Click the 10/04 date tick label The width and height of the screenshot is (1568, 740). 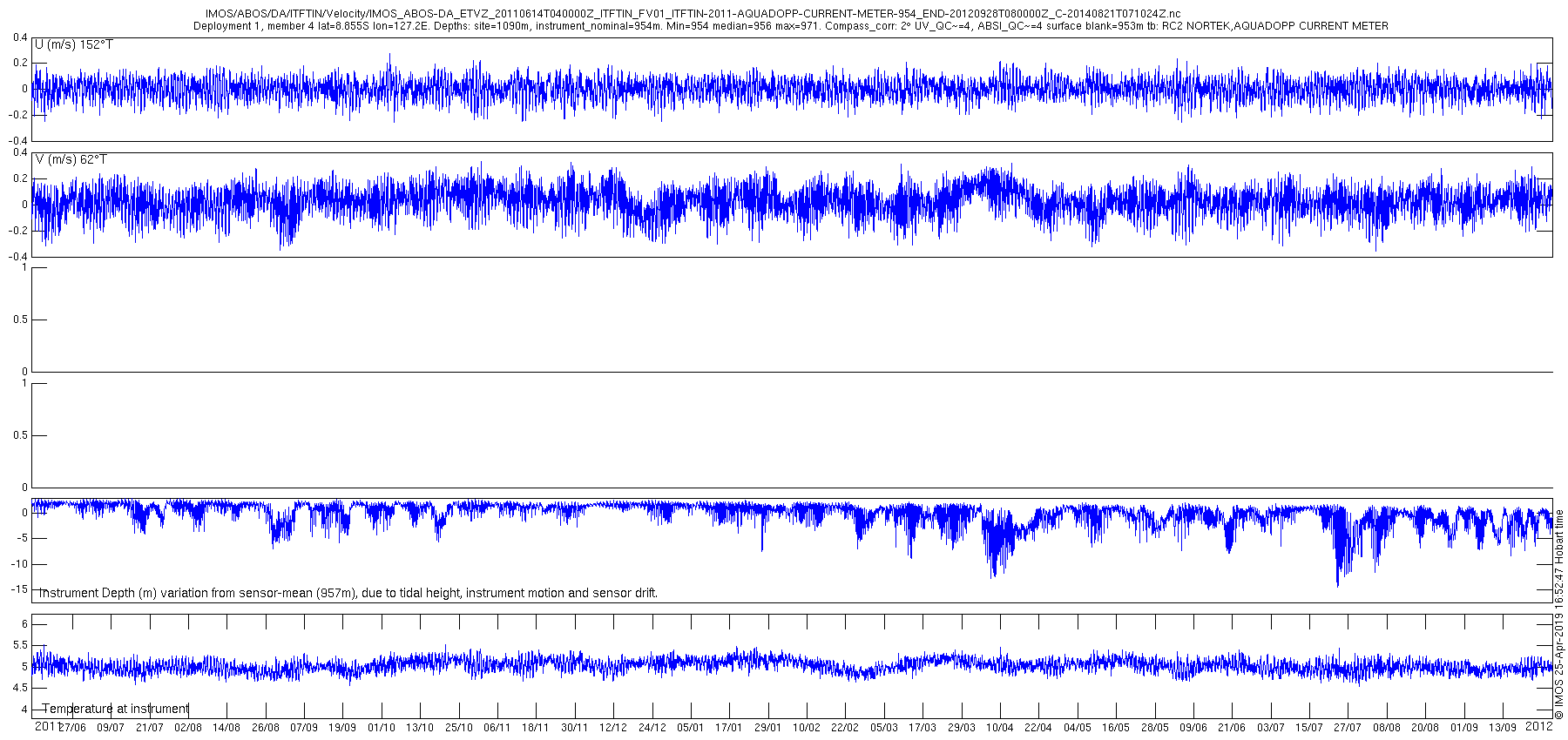click(x=1000, y=728)
